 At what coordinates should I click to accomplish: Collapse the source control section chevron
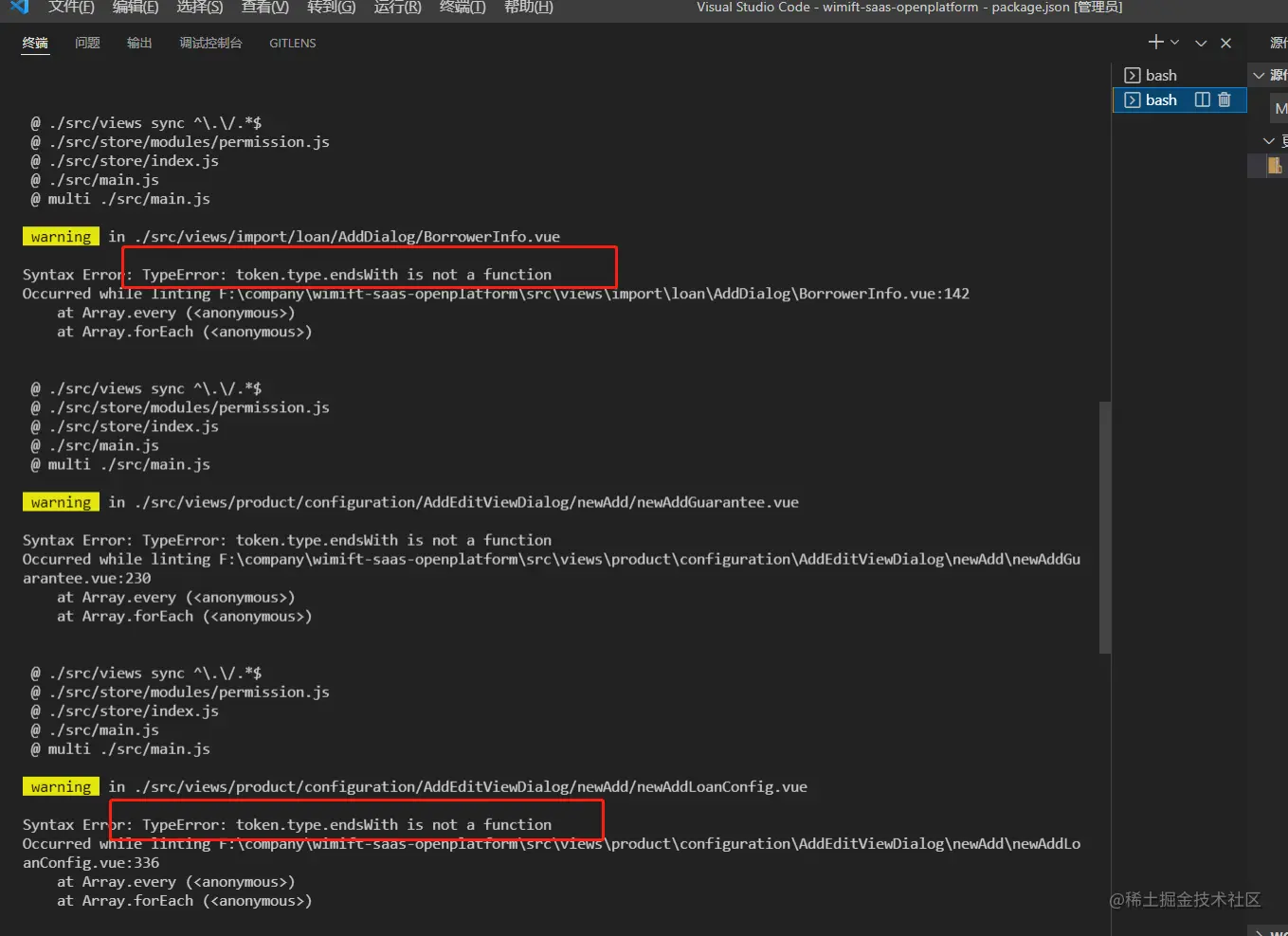[1259, 75]
